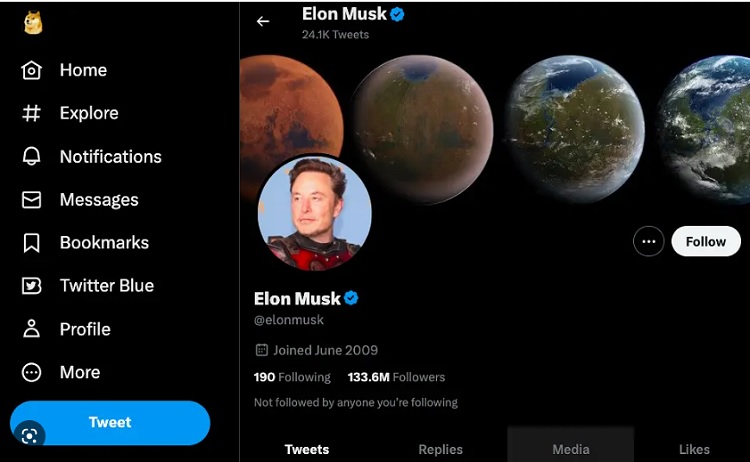Go back using the arrow icon
This screenshot has height=462, width=750.
click(263, 21)
